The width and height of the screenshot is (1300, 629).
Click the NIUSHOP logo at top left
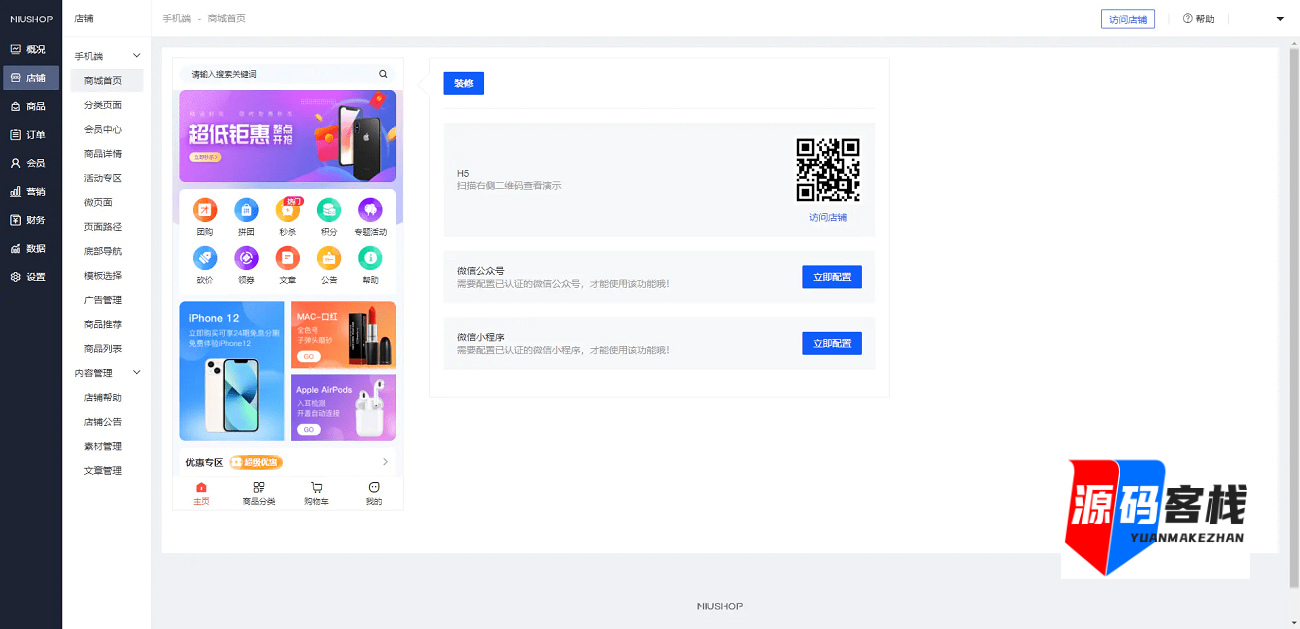pyautogui.click(x=30, y=19)
